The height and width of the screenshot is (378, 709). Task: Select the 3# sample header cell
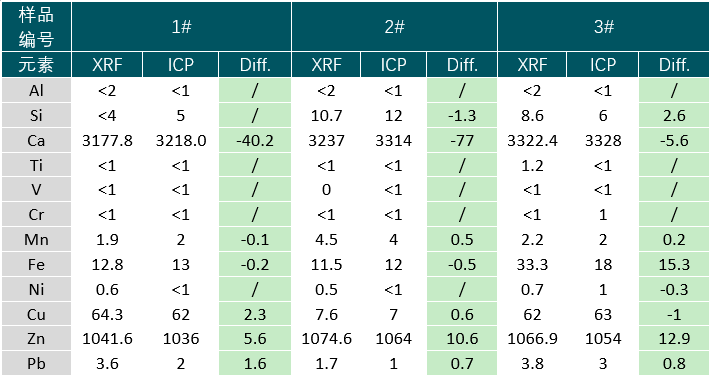tap(603, 26)
